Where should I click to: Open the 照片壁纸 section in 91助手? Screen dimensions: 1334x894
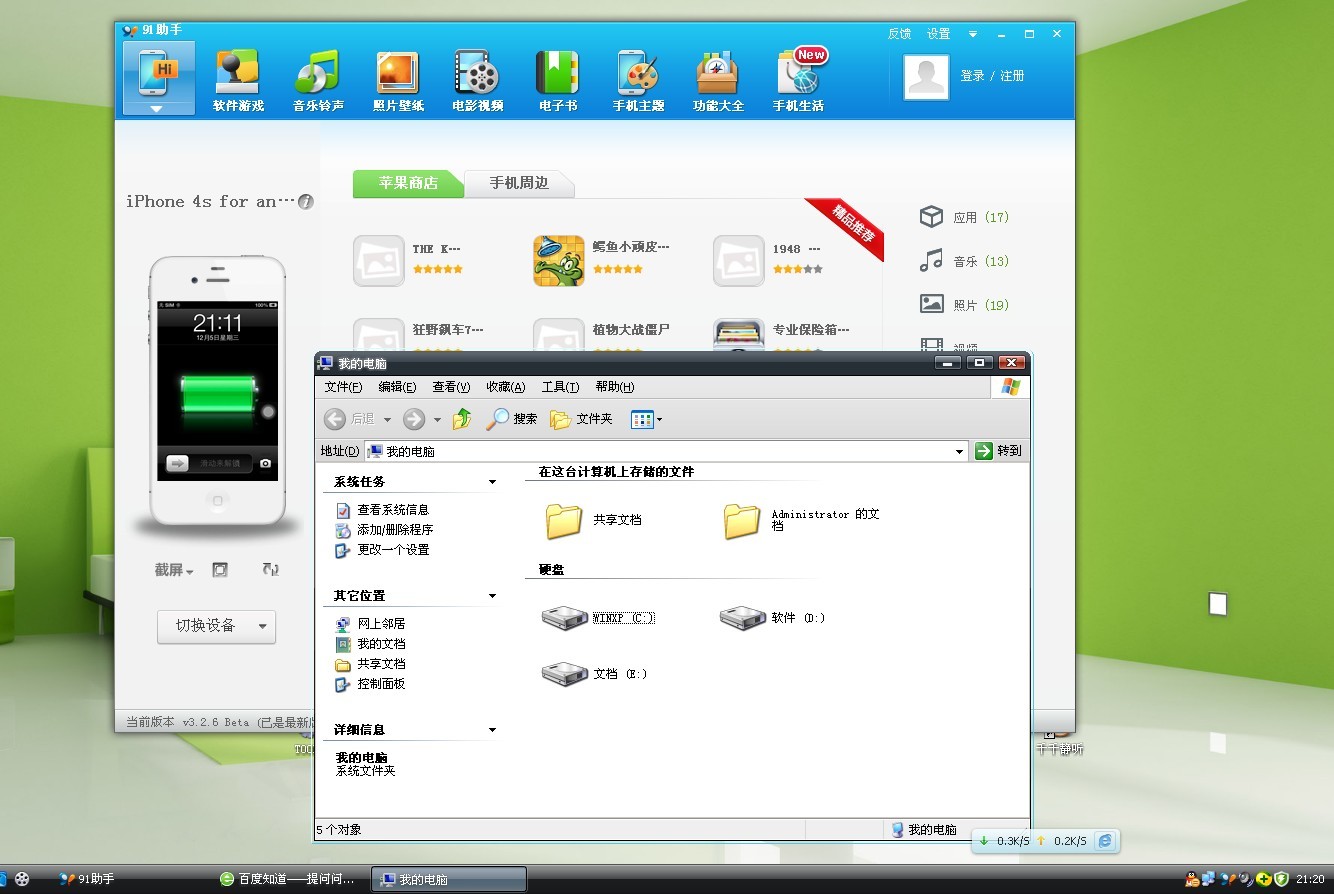398,80
